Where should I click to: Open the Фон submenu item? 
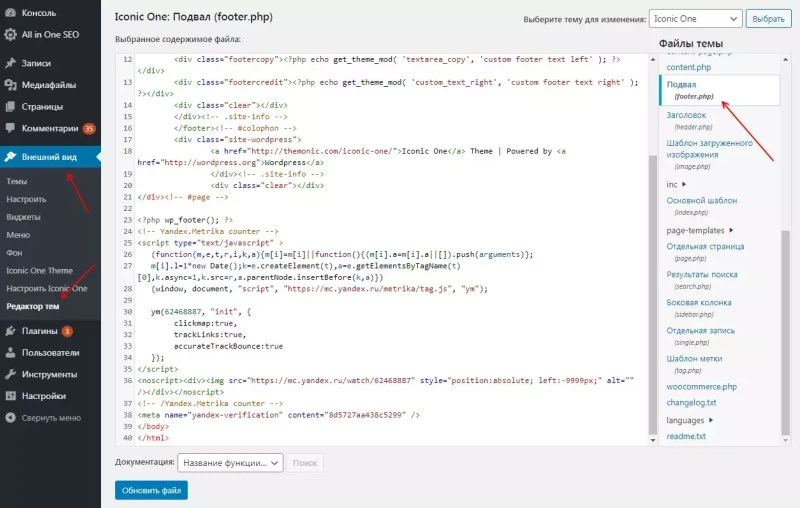coord(14,253)
